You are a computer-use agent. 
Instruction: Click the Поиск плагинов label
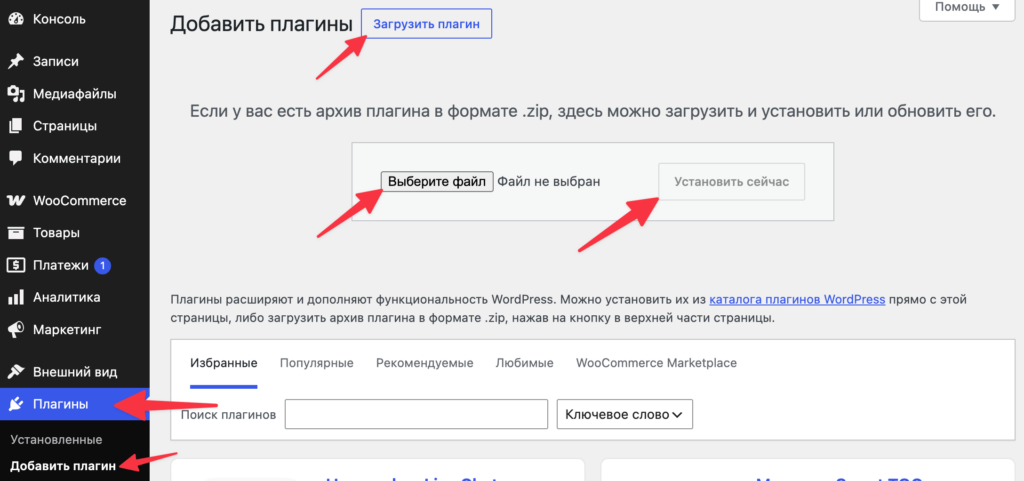pos(228,414)
